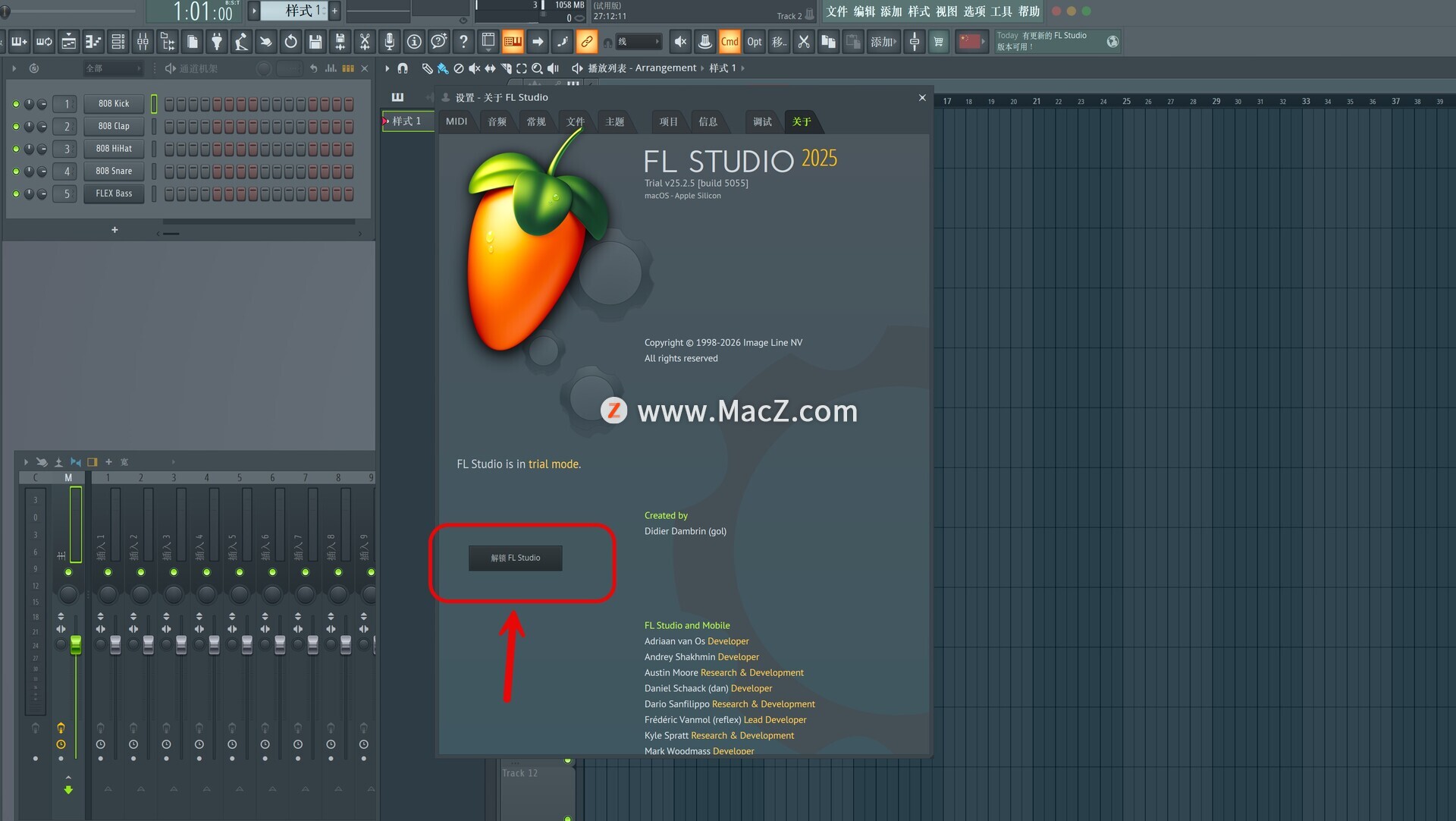Click the save project floppy icon
1456x821 pixels.
315,42
